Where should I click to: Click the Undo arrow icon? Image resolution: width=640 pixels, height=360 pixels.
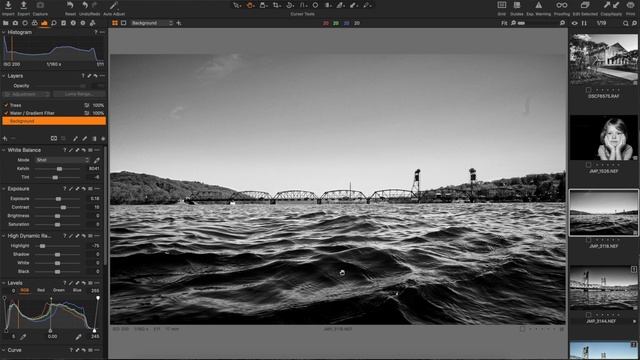click(x=85, y=5)
